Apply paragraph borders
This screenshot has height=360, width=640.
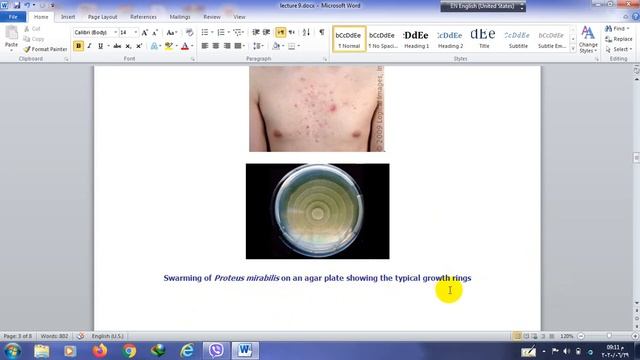tap(291, 46)
